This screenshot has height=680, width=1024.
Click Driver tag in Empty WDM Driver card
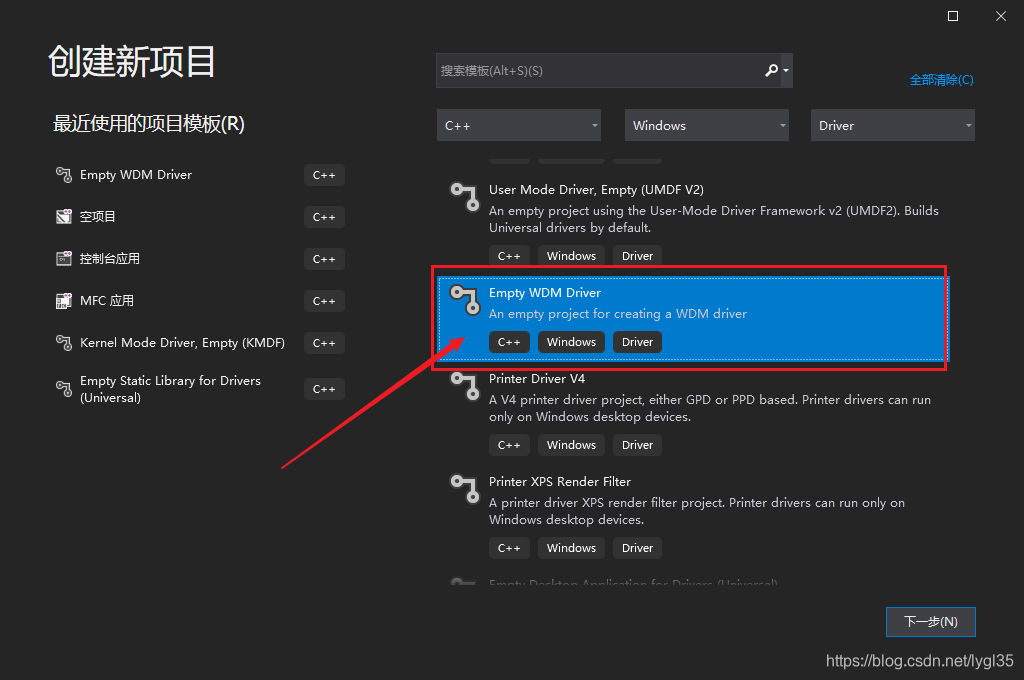pyautogui.click(x=637, y=342)
